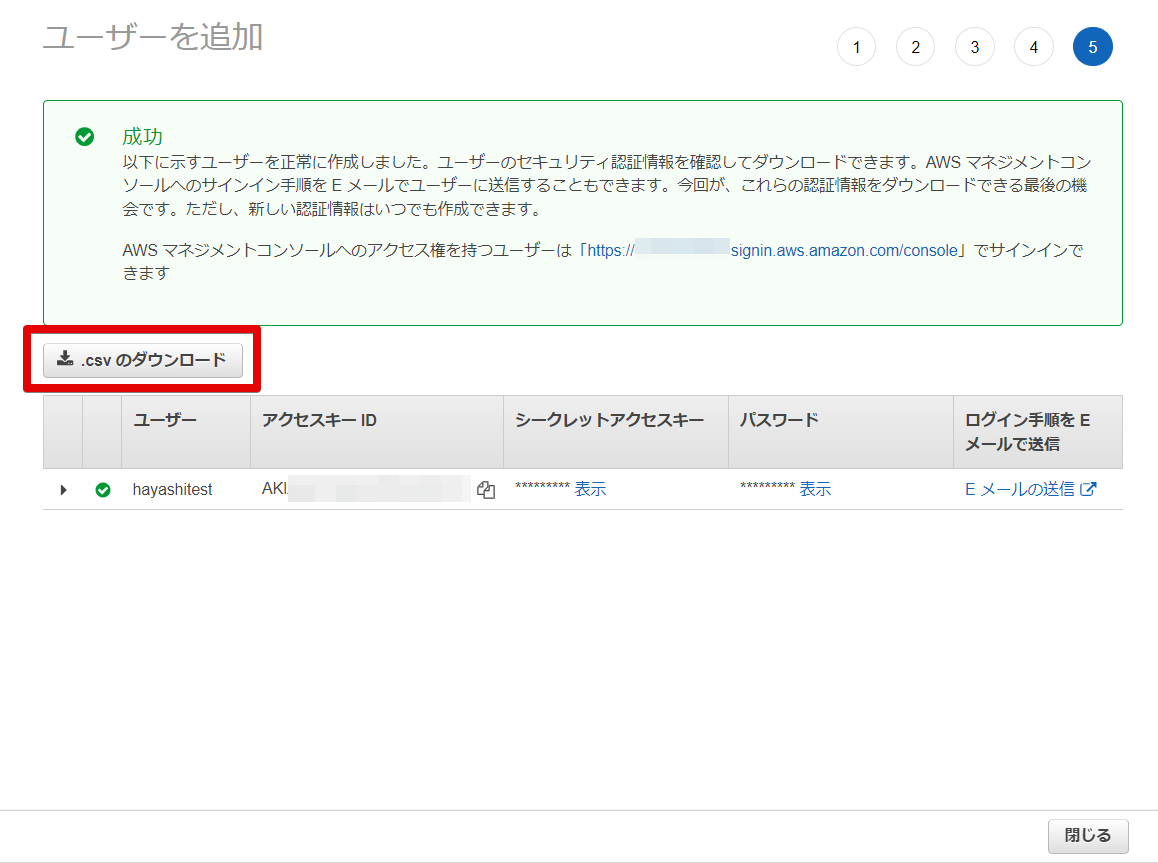Reveal the password with the 表示 link
Screen dimensions: 1158x863
(815, 489)
